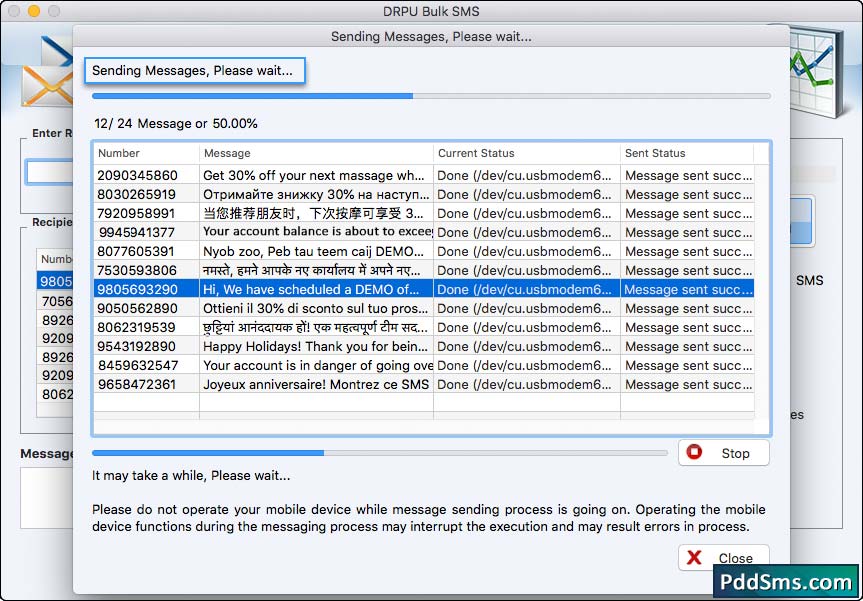Click Current Status cell of row 9658472361
The height and width of the screenshot is (601, 863).
click(526, 384)
